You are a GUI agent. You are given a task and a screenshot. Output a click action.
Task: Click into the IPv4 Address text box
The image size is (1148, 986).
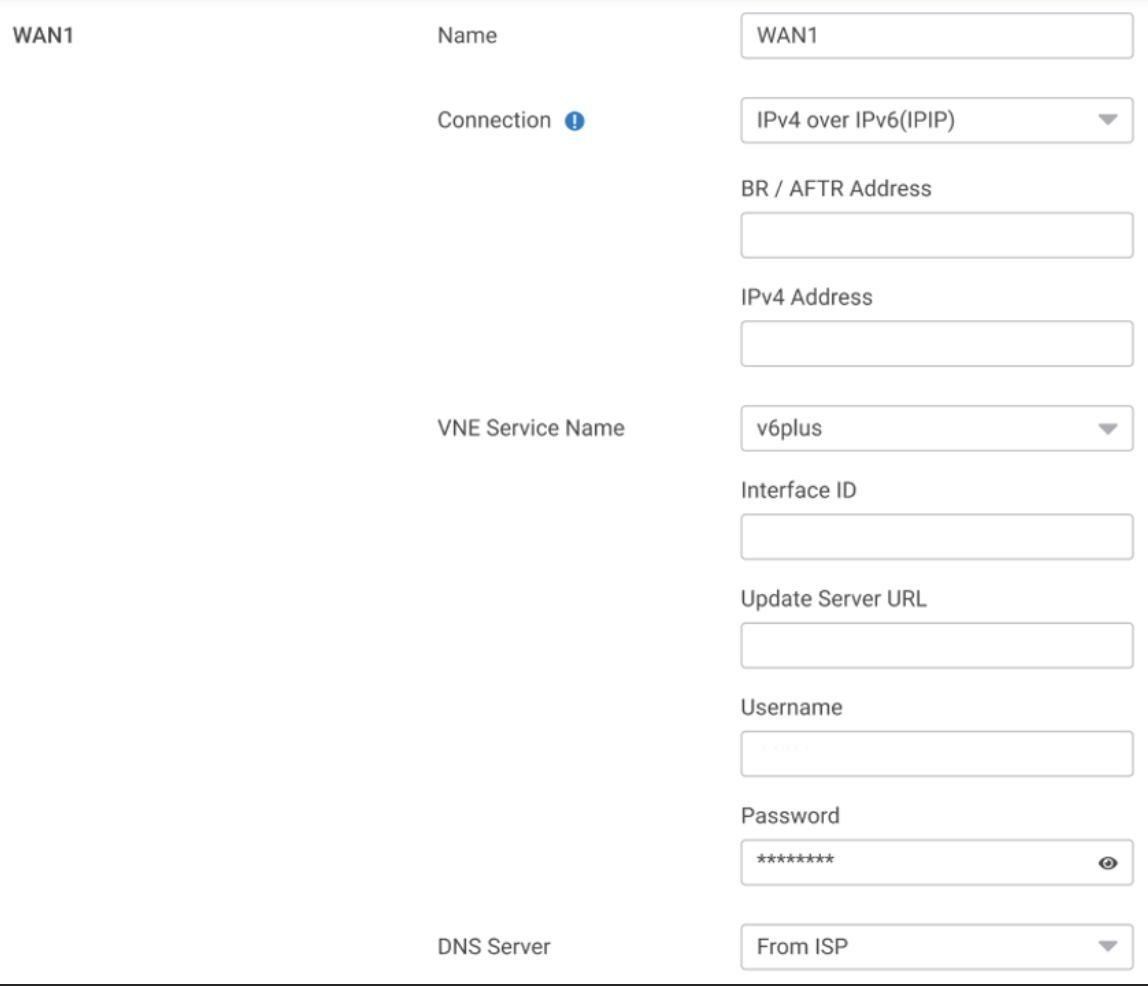(936, 344)
